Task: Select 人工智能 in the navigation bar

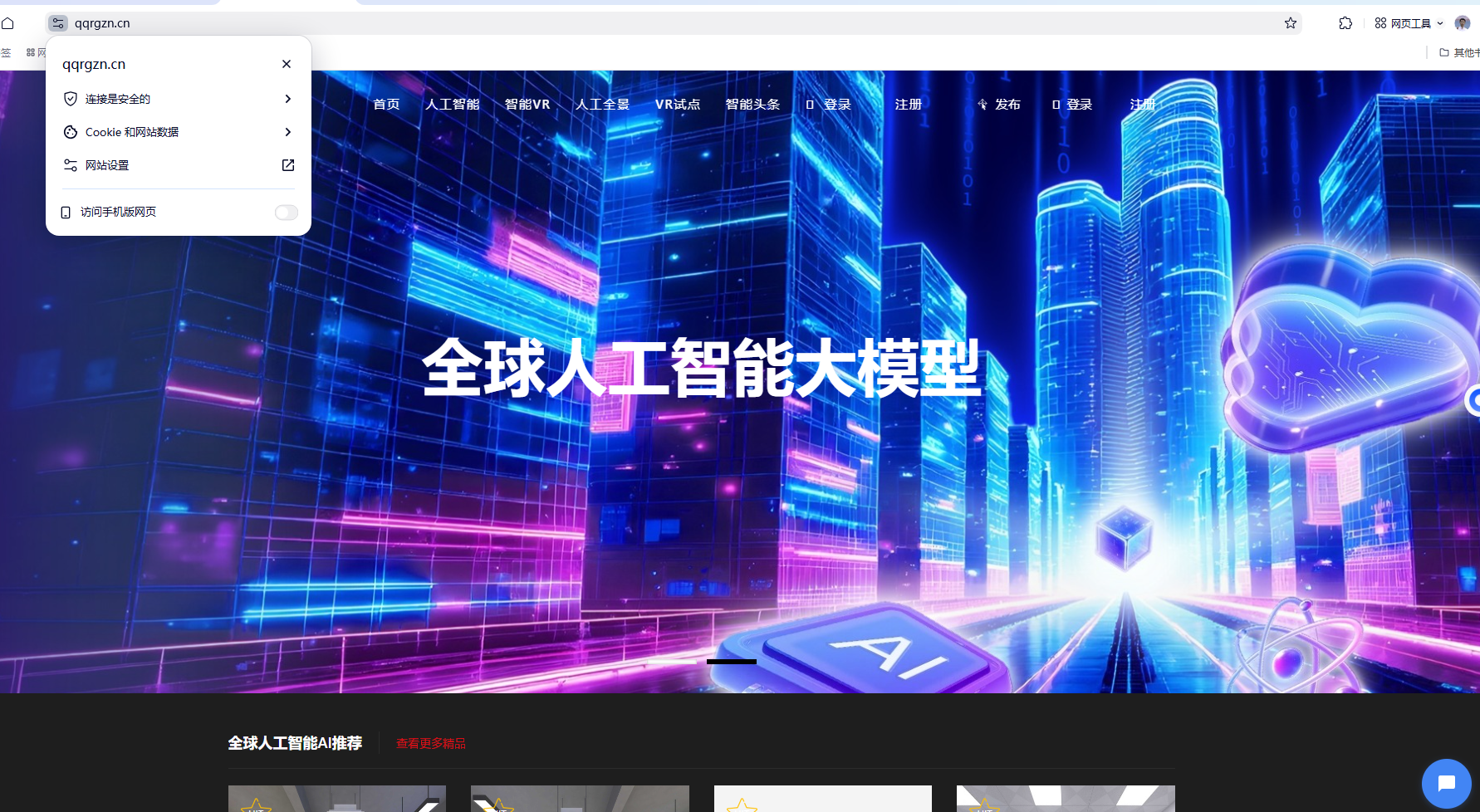Action: (x=453, y=105)
